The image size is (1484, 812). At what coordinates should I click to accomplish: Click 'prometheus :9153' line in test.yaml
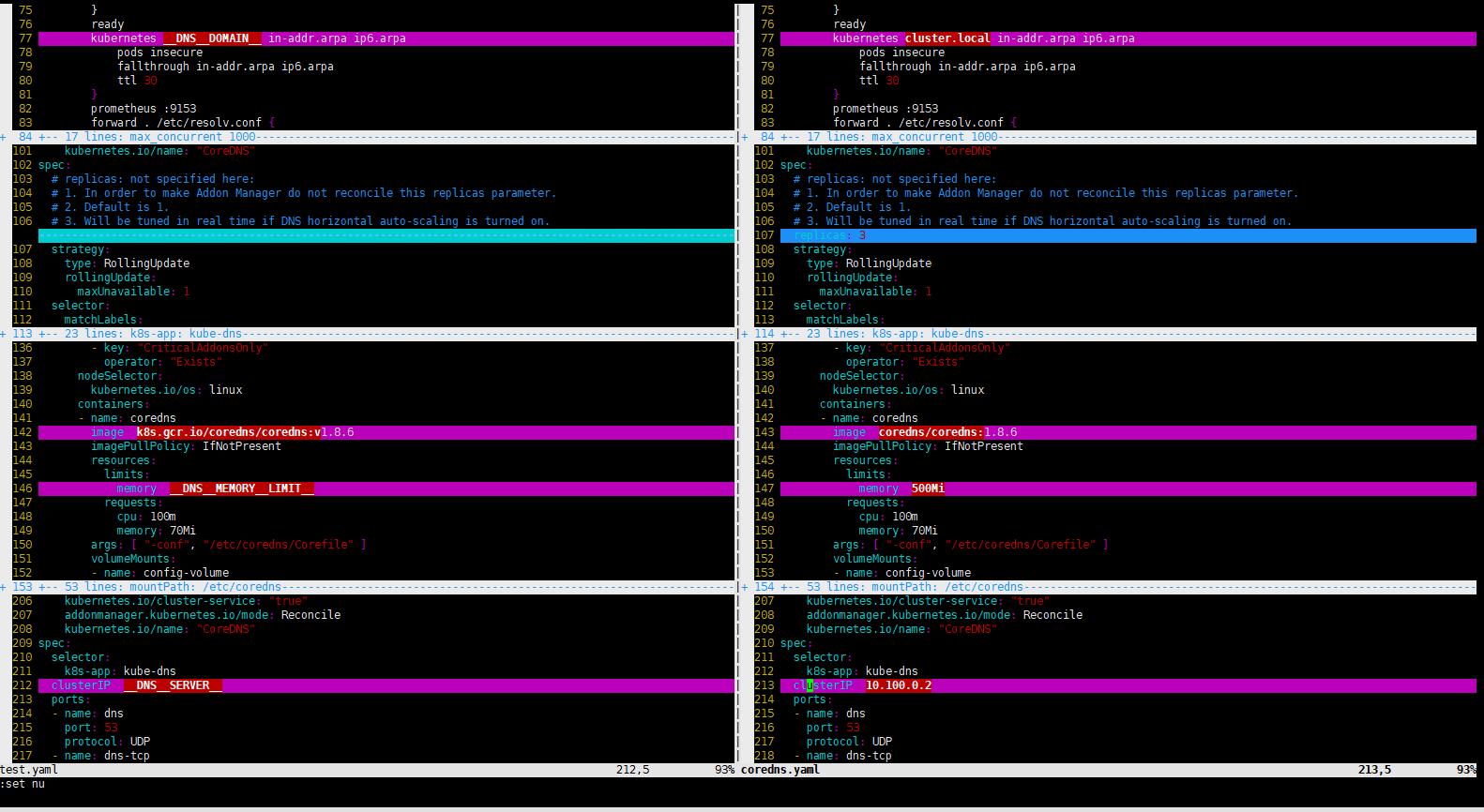[x=144, y=109]
